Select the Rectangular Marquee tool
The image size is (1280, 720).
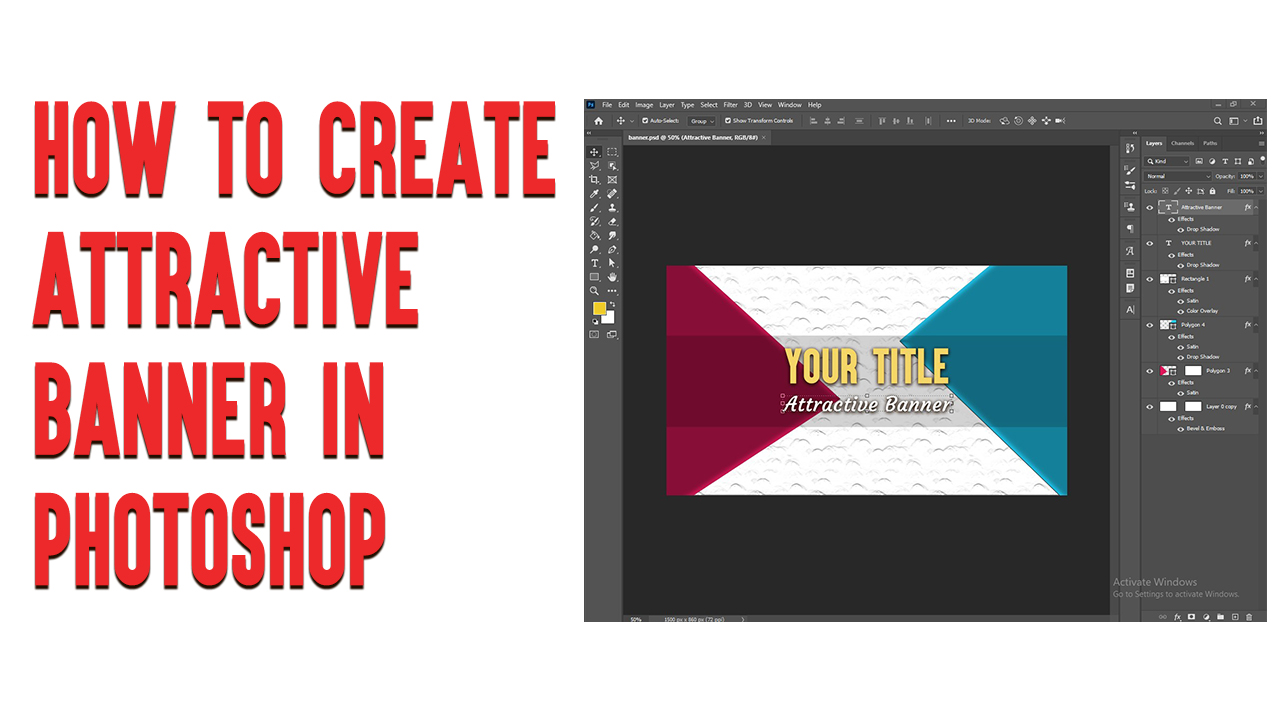[612, 152]
